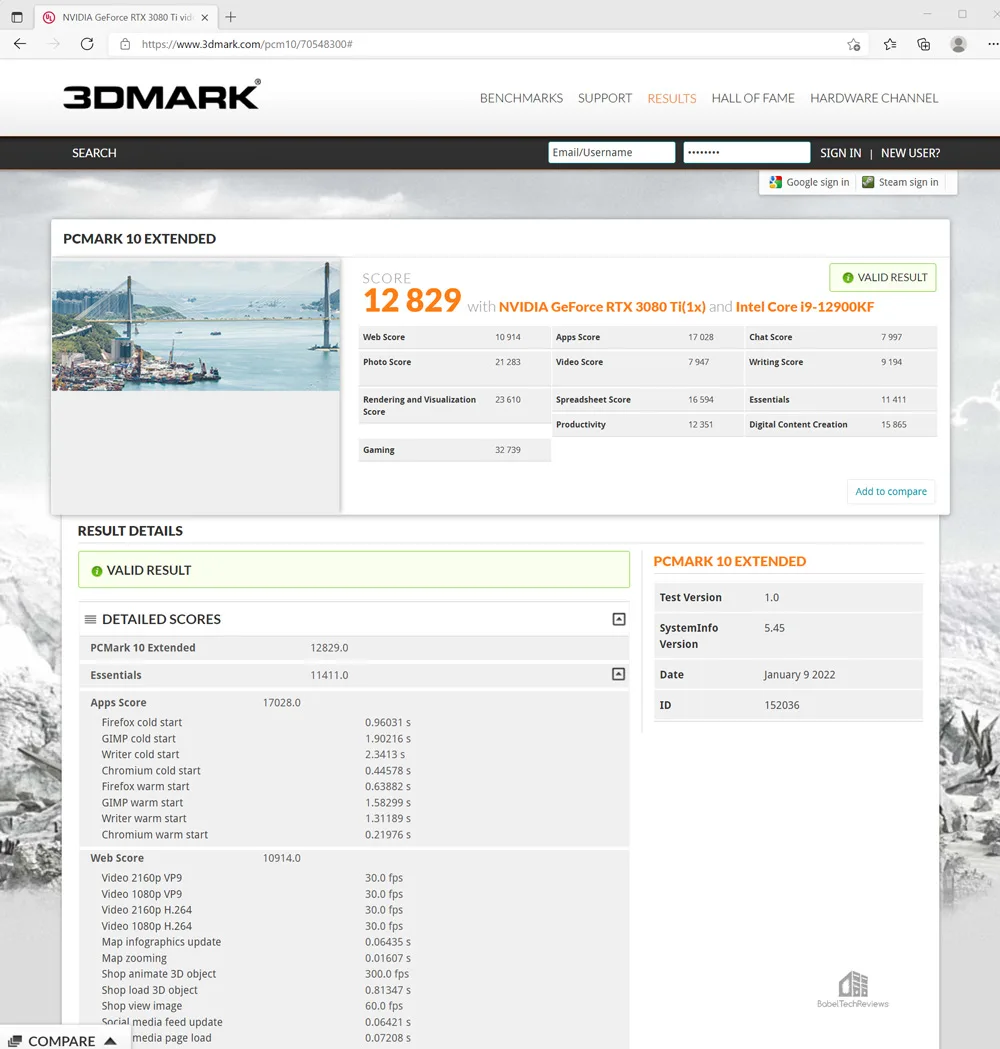
Task: Expand the Compare panel arrow
Action: (111, 1041)
